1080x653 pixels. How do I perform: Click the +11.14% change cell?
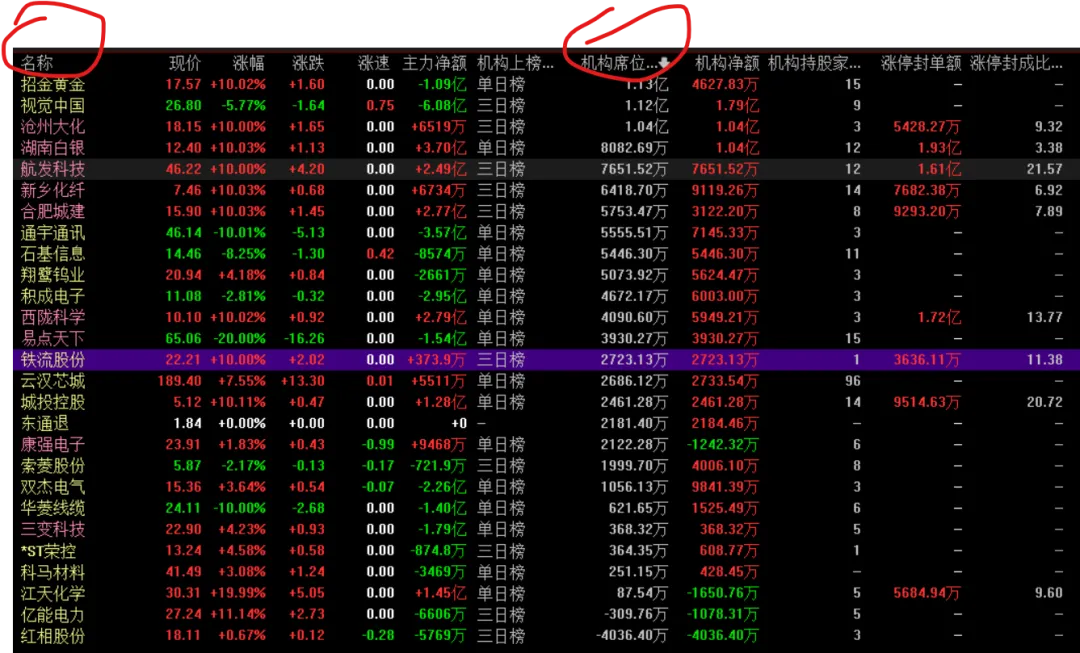tap(238, 614)
